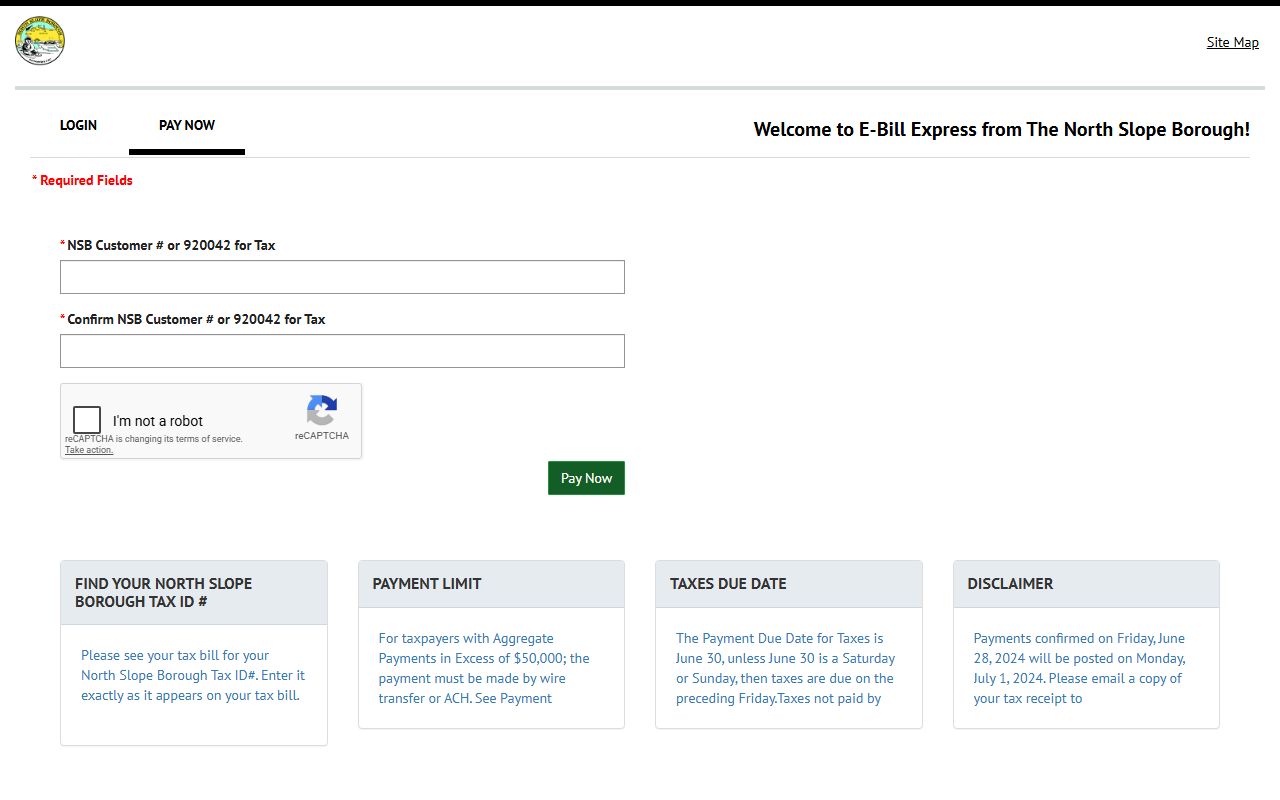Focus the Confirm NSB Customer # field

pyautogui.click(x=342, y=351)
